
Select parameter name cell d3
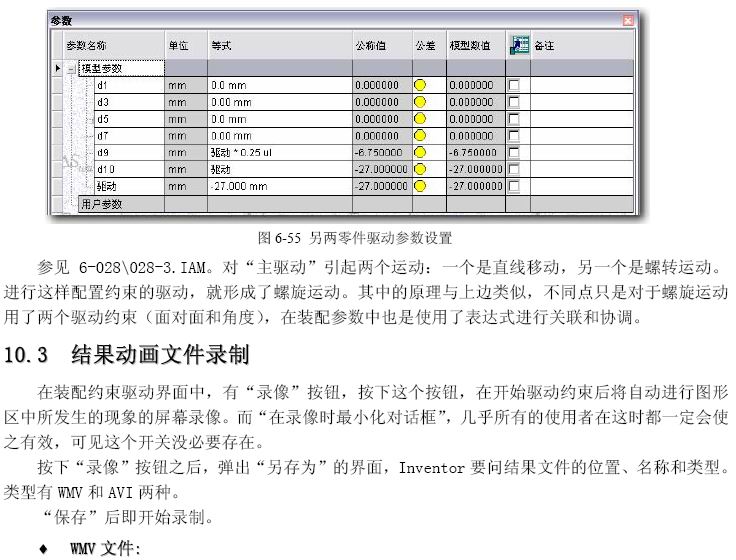point(130,102)
